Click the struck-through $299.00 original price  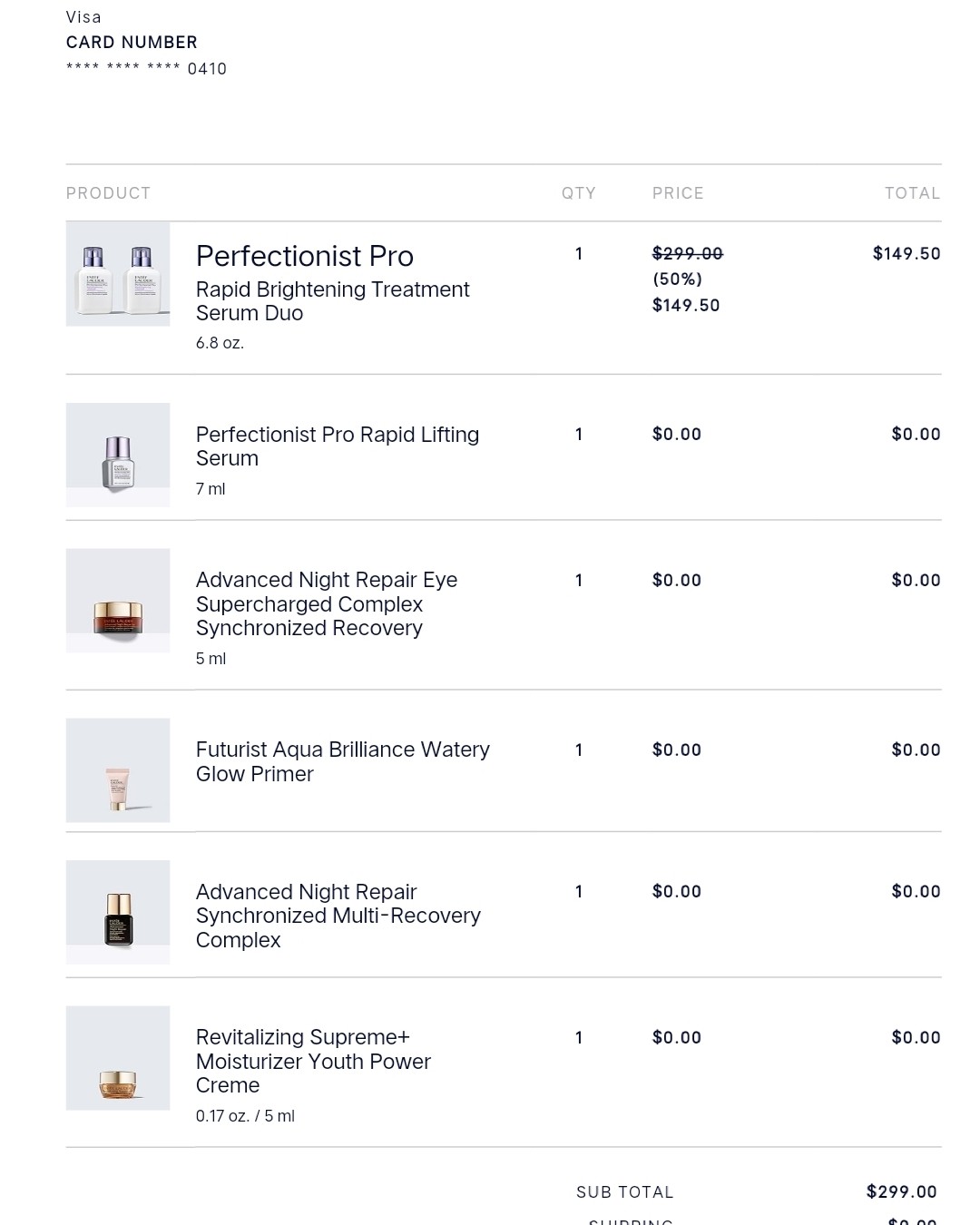[x=687, y=254]
